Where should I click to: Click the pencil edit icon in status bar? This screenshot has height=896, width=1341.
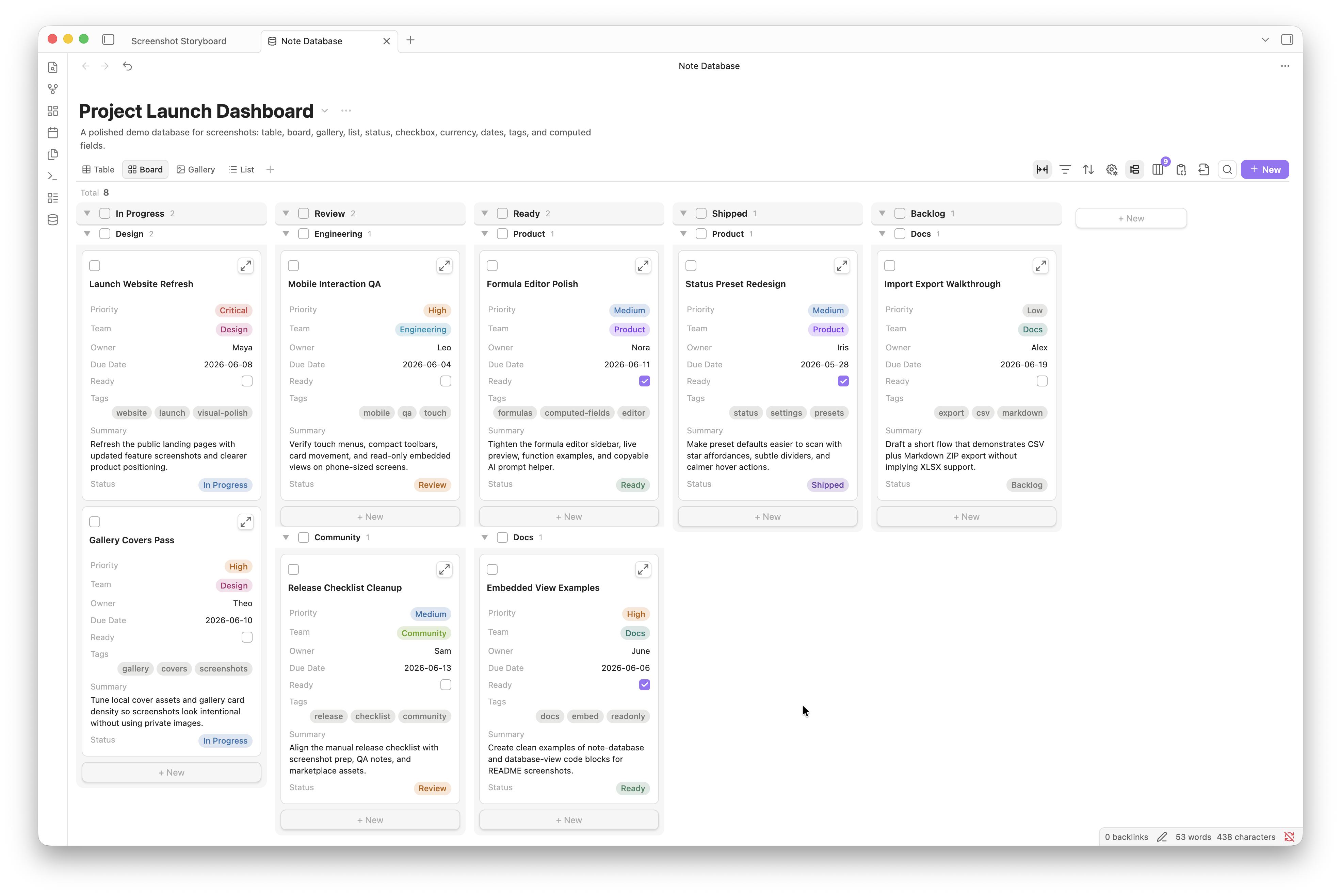pyautogui.click(x=1162, y=836)
